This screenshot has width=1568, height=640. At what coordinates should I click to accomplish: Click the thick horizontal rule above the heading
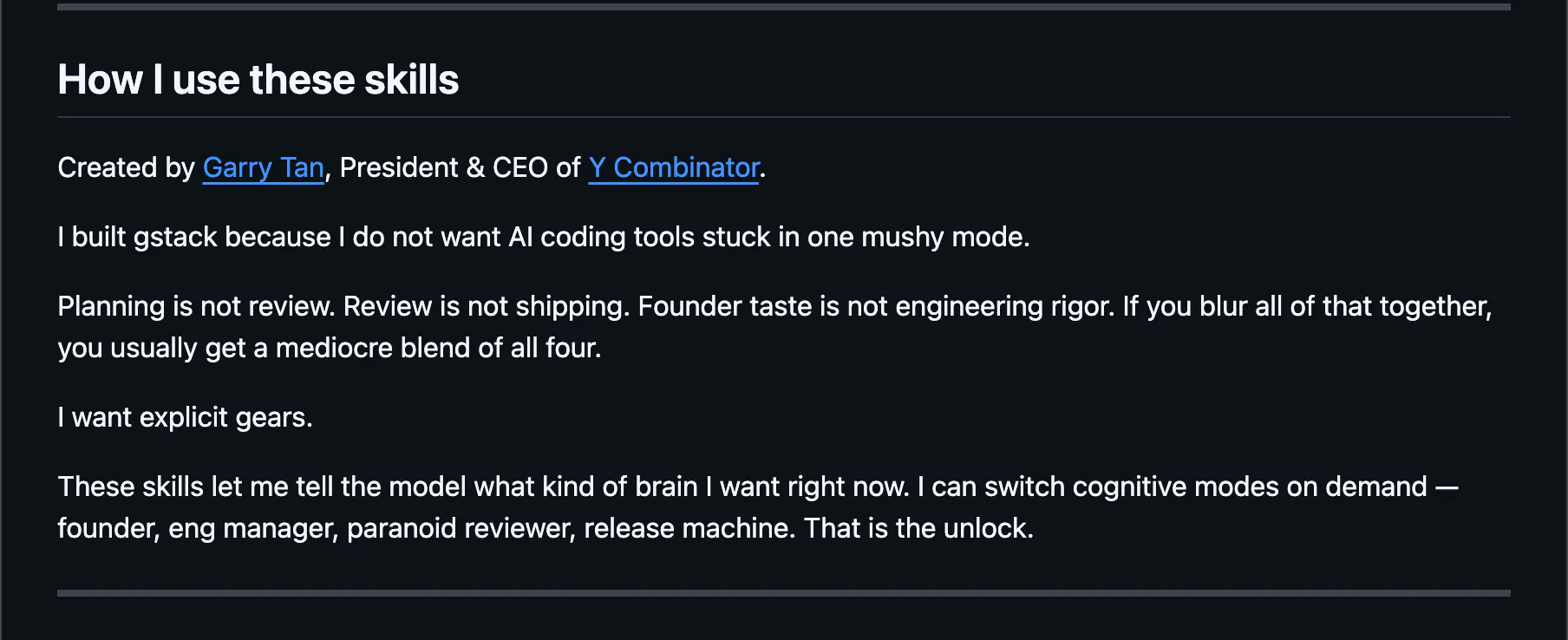784,7
